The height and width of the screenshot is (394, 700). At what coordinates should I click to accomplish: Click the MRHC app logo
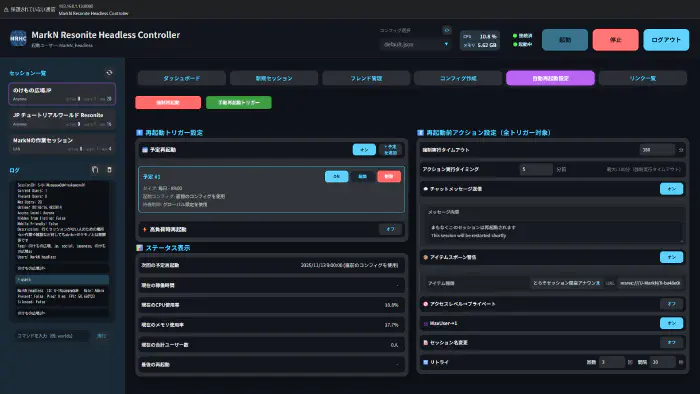coord(18,38)
